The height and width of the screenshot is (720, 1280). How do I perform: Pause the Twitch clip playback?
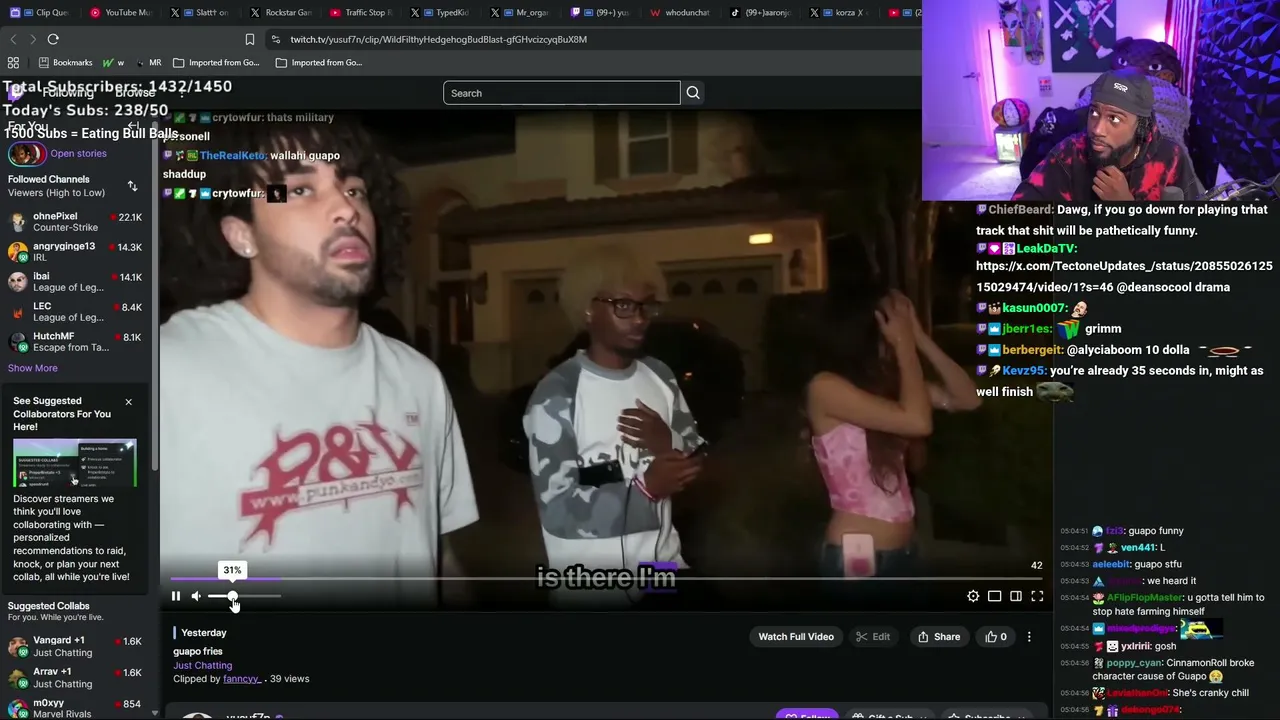click(x=175, y=596)
